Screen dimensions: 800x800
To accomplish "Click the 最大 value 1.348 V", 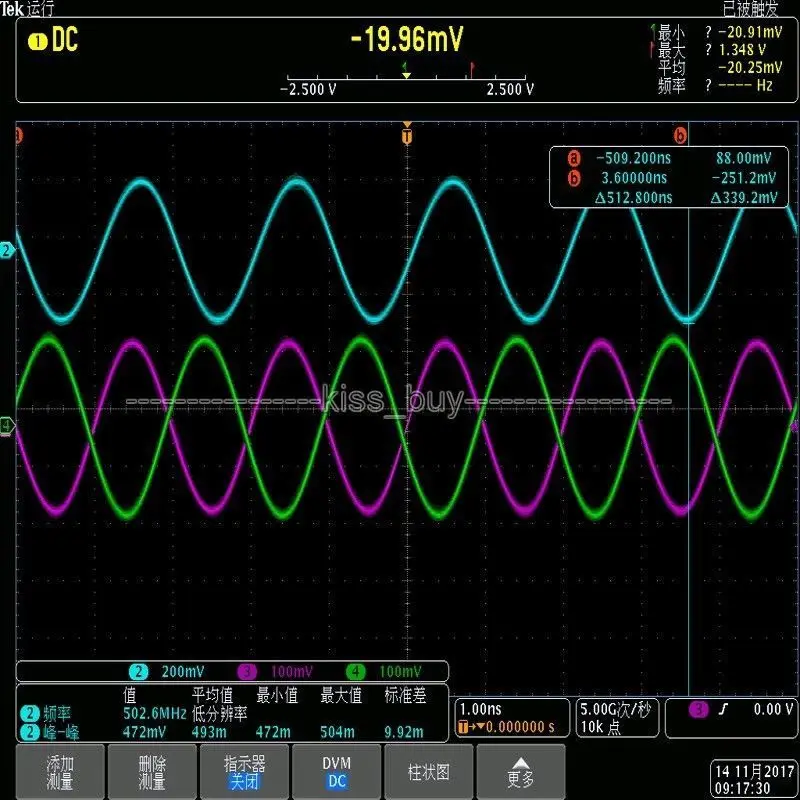I will click(x=742, y=49).
